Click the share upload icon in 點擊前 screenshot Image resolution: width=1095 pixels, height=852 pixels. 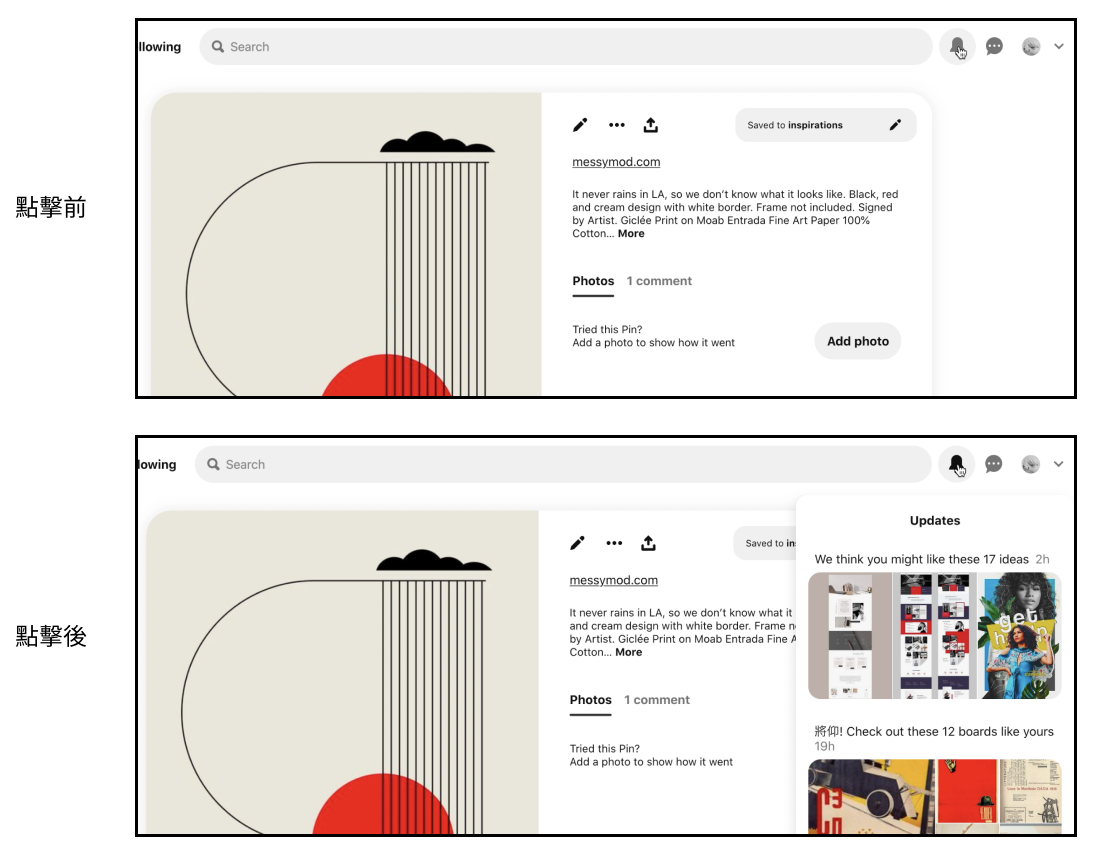point(651,125)
